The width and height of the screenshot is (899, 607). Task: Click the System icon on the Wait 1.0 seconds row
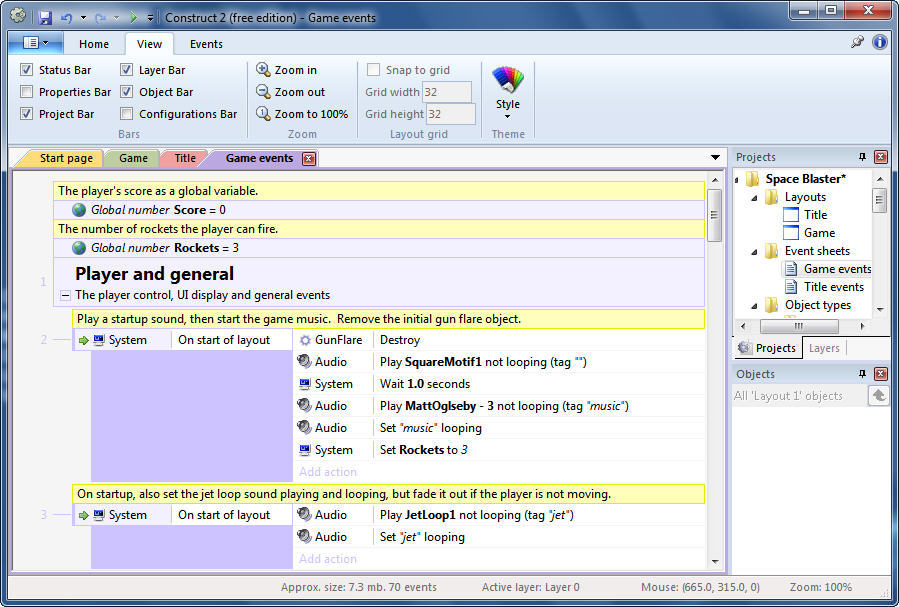304,383
